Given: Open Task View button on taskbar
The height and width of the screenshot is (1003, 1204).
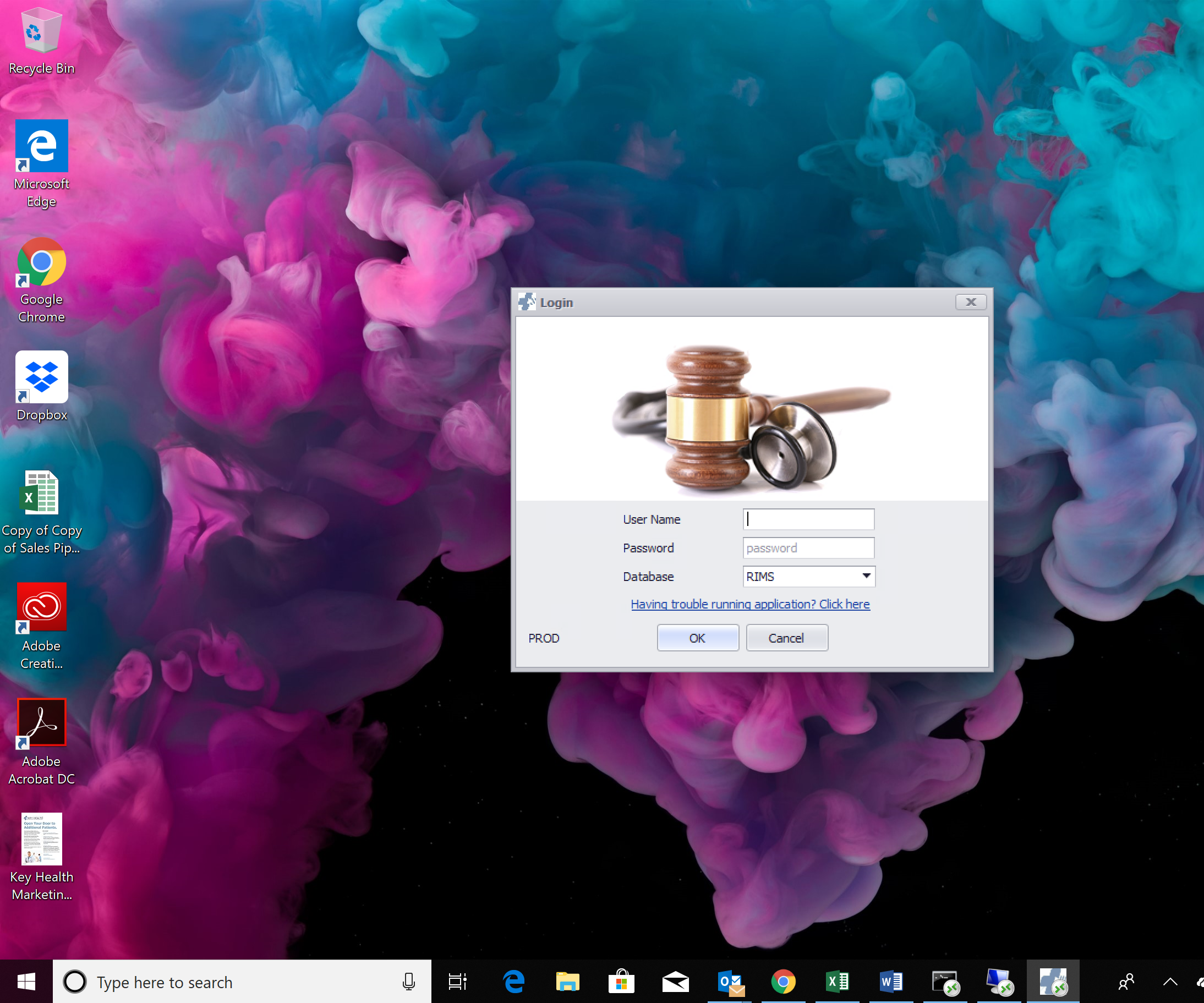Looking at the screenshot, I should pos(457,982).
